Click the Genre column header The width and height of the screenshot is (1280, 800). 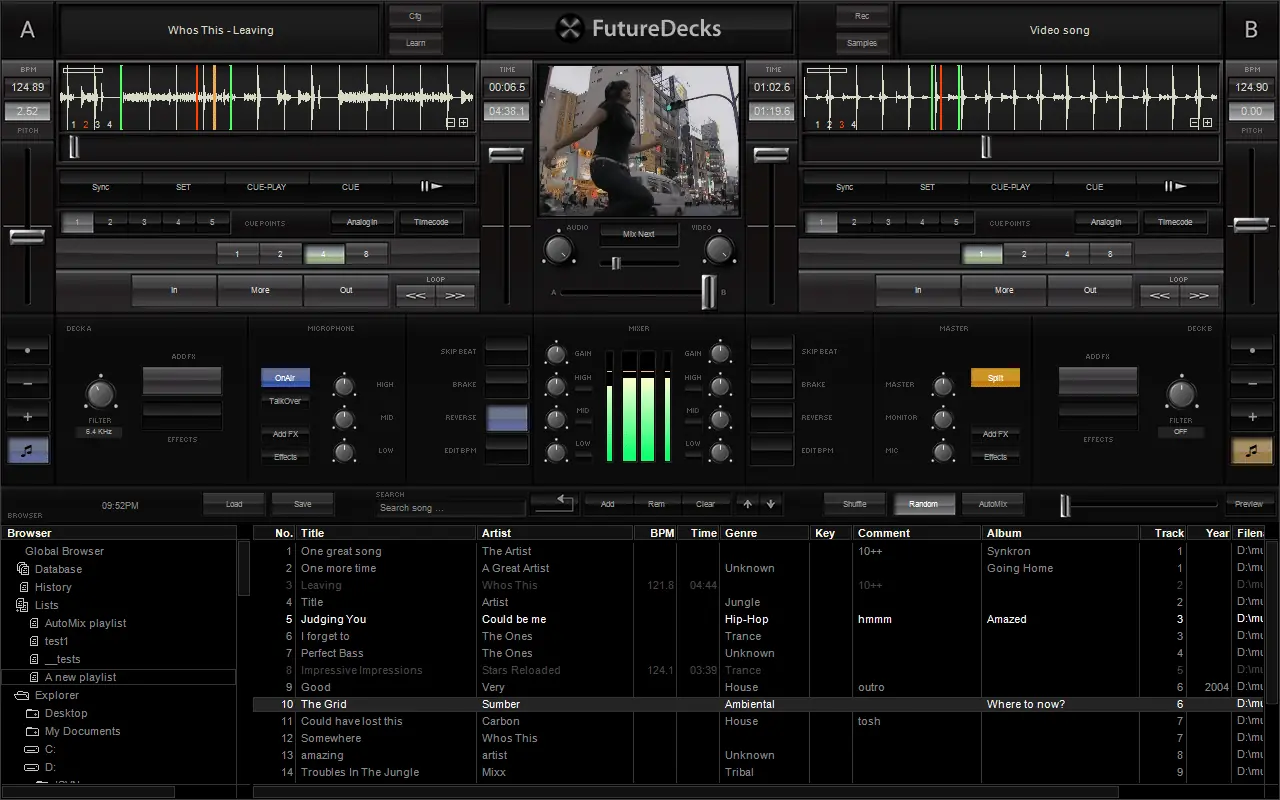[740, 533]
